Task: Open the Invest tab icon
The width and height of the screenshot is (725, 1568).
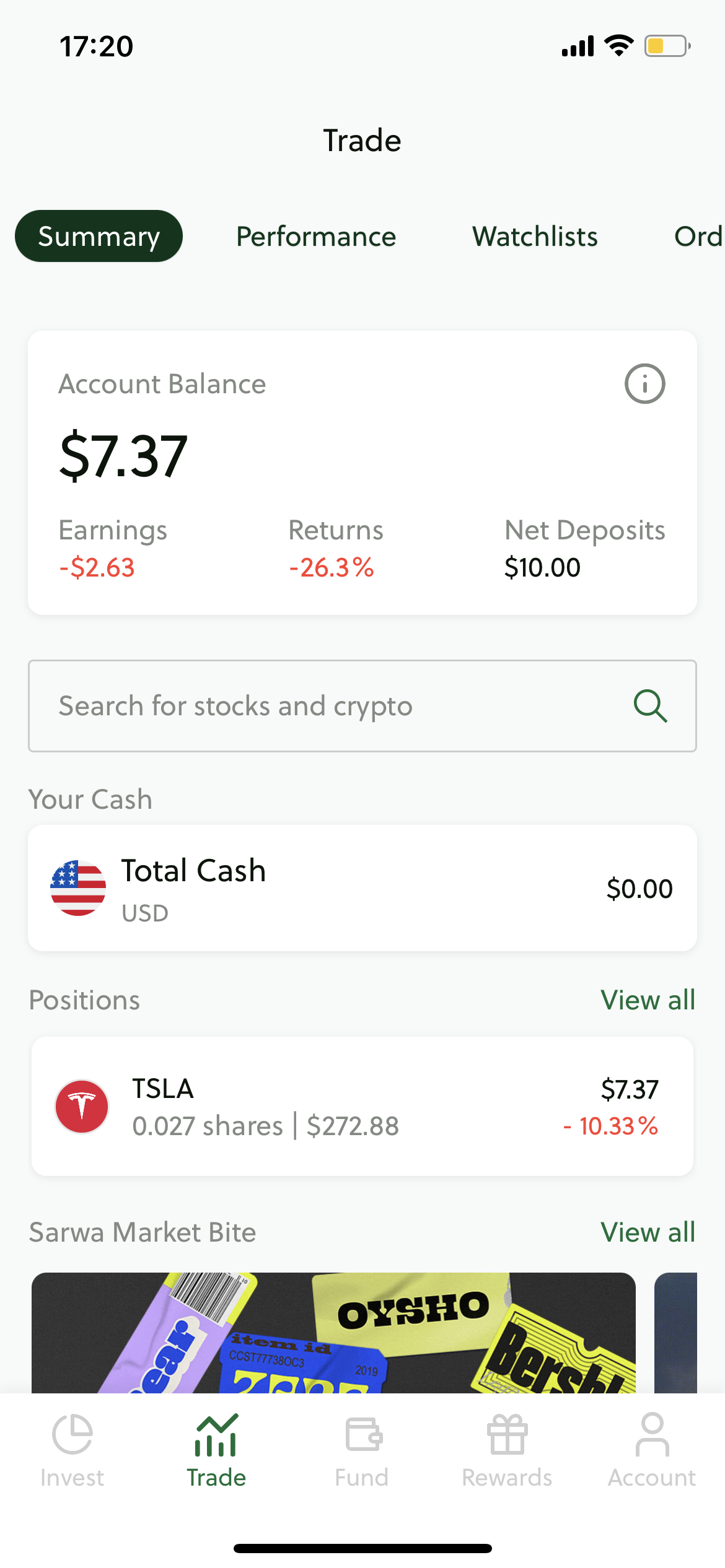Action: coord(72,1434)
